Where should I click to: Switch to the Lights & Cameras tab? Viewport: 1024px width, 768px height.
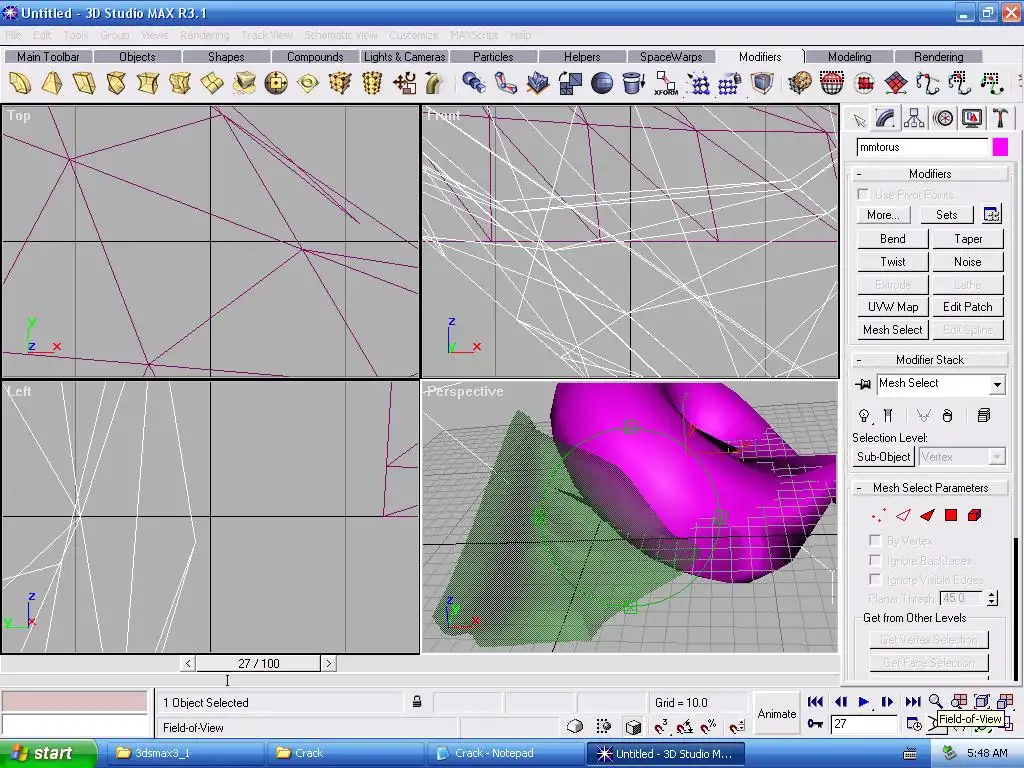404,57
